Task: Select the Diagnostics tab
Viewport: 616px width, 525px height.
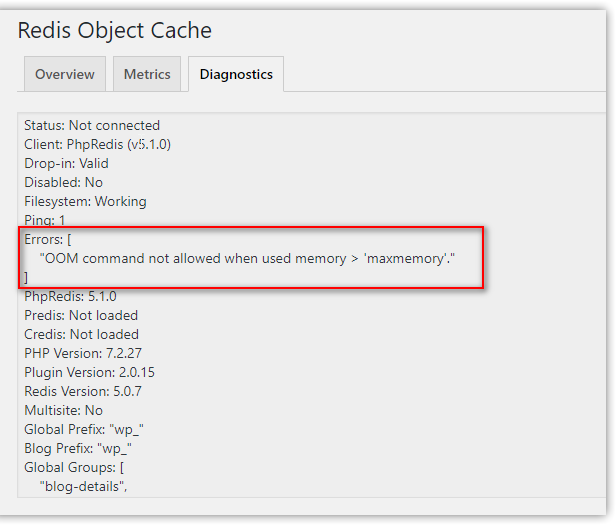Action: (236, 74)
